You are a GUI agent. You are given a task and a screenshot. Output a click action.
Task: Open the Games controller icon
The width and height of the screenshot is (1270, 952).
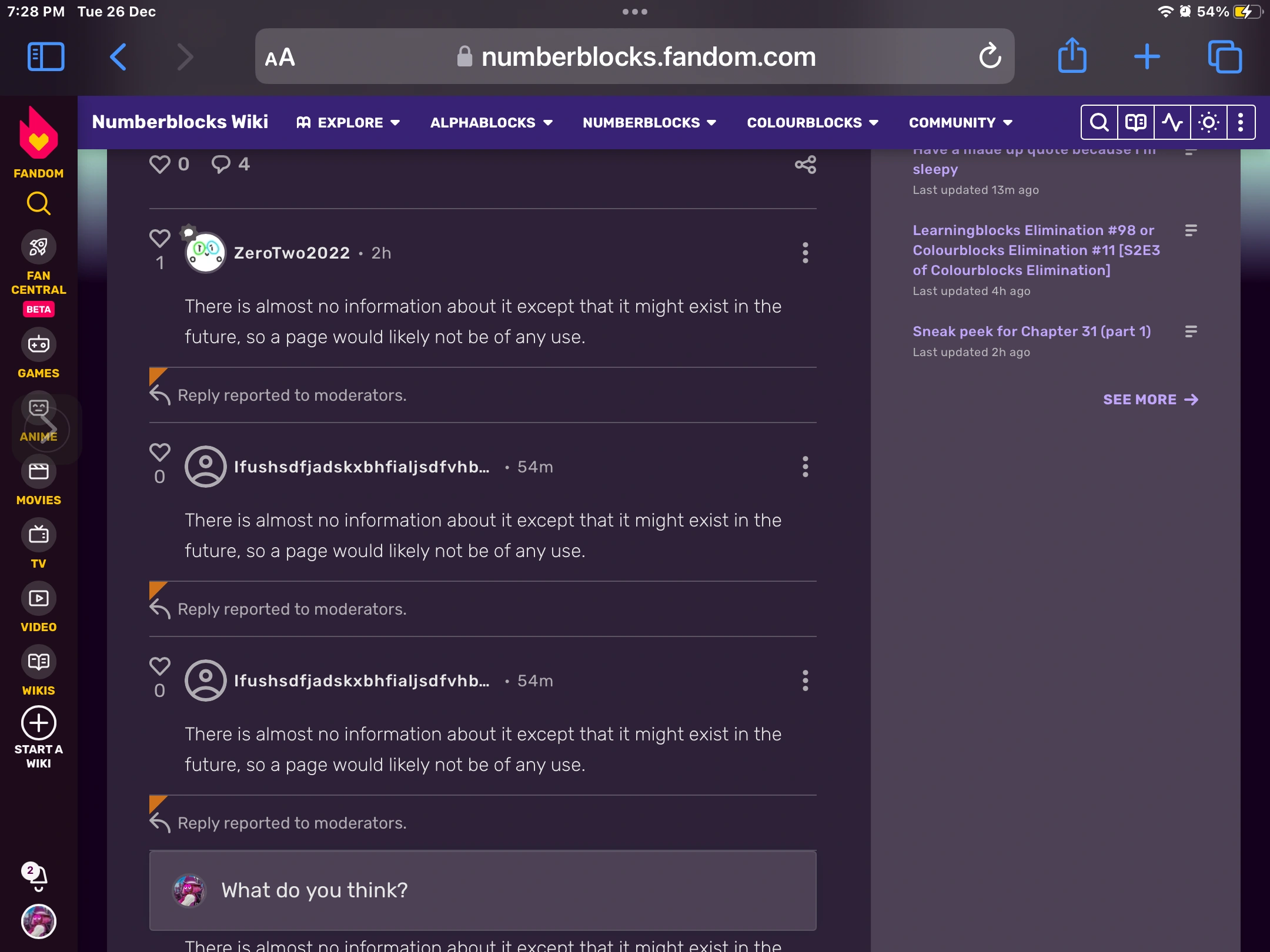click(x=38, y=344)
